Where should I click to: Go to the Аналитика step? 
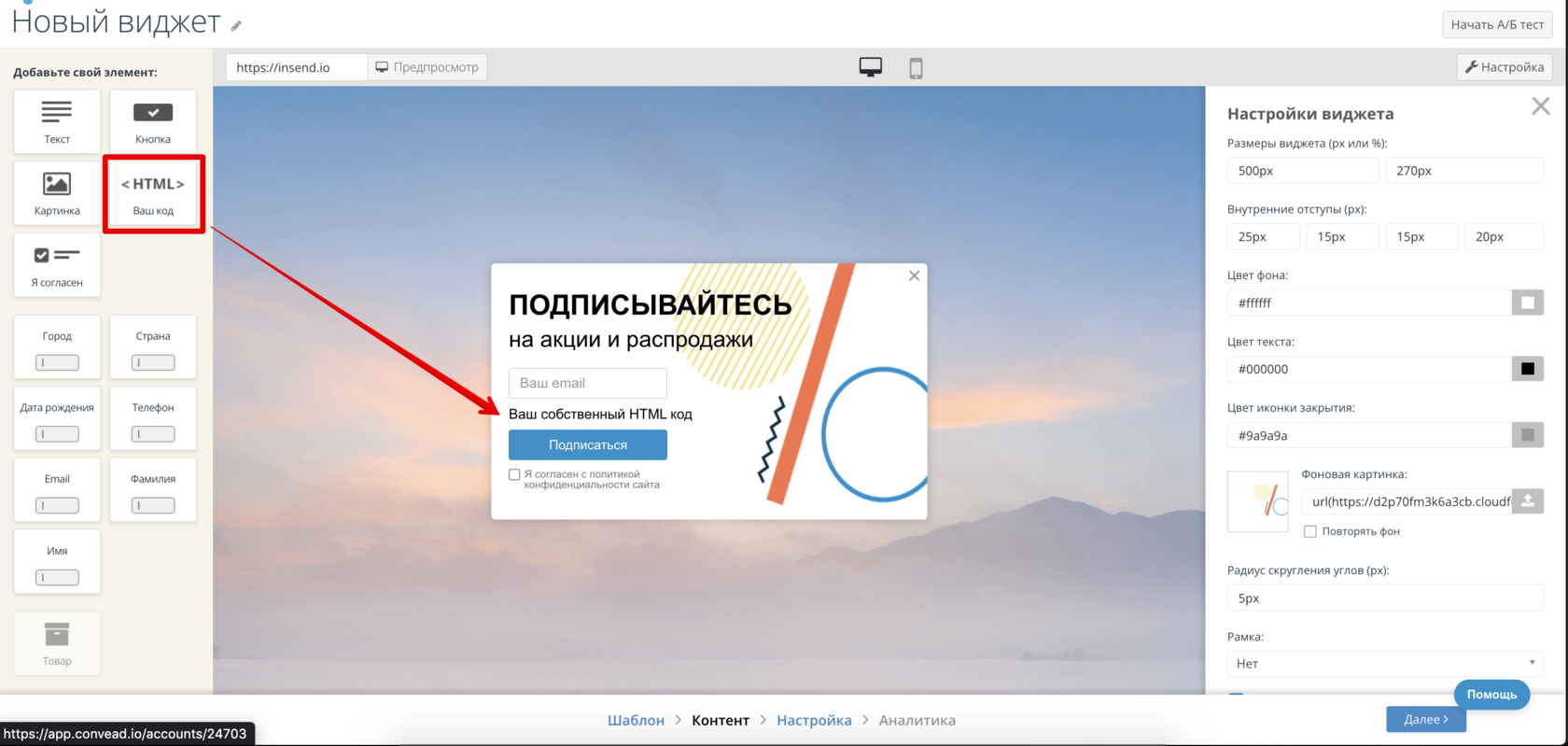(917, 720)
